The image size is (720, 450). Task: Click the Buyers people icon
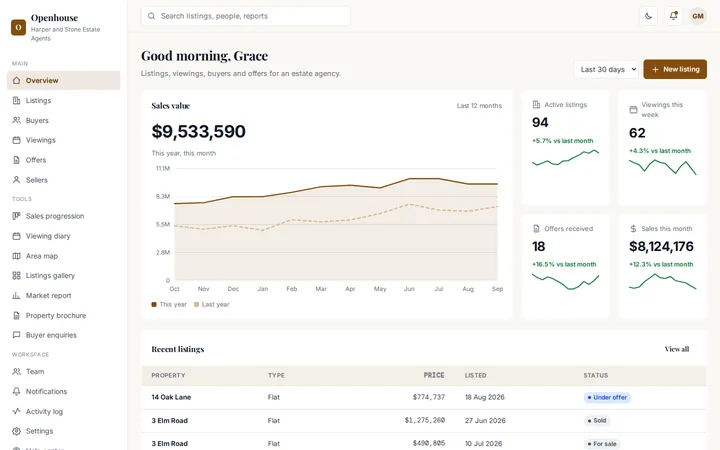17,120
